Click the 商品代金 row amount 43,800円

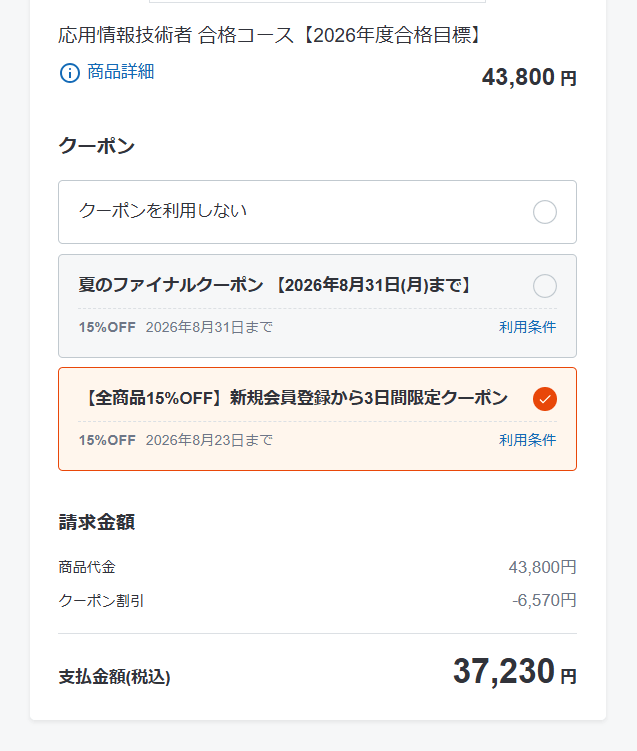[542, 567]
